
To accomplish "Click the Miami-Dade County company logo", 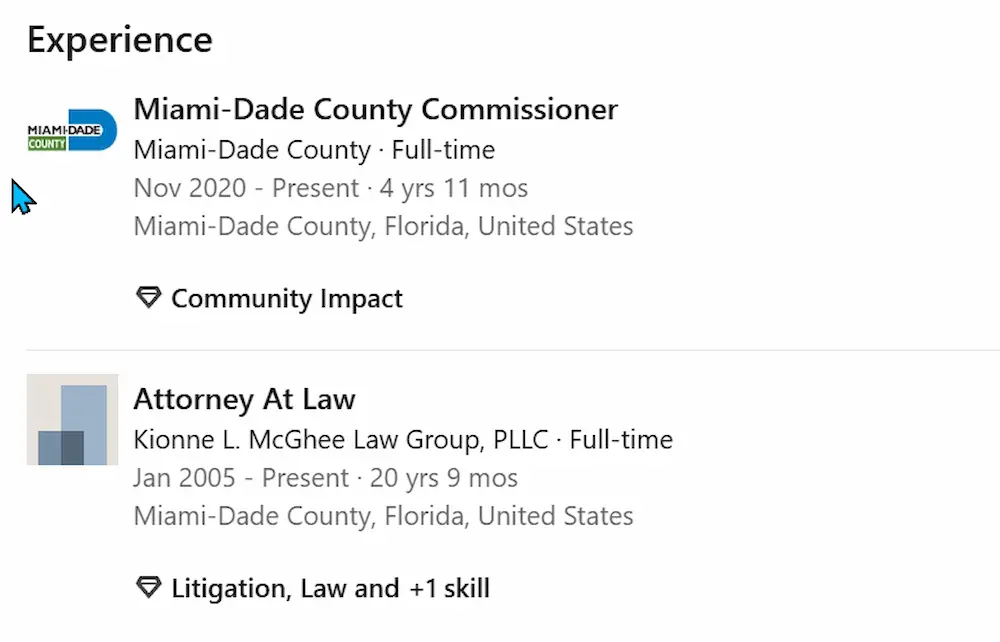I will click(70, 128).
